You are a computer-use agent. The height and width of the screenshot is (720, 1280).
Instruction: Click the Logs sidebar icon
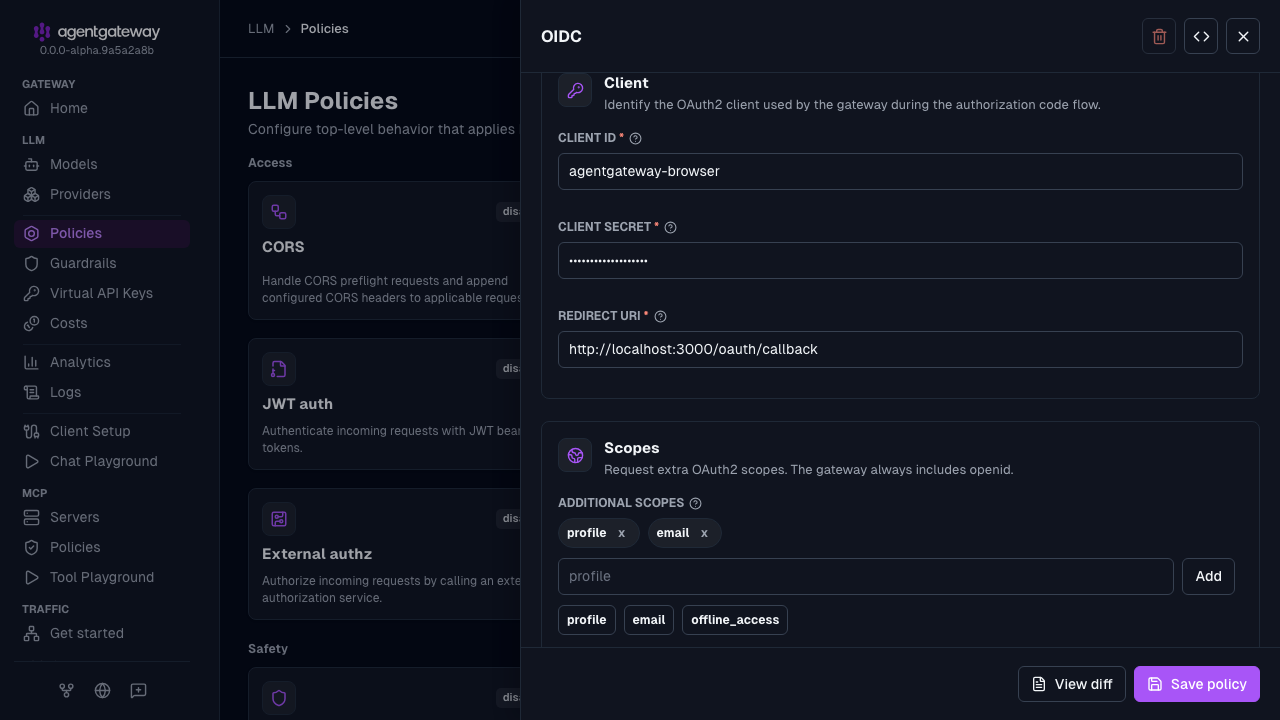coord(32,392)
